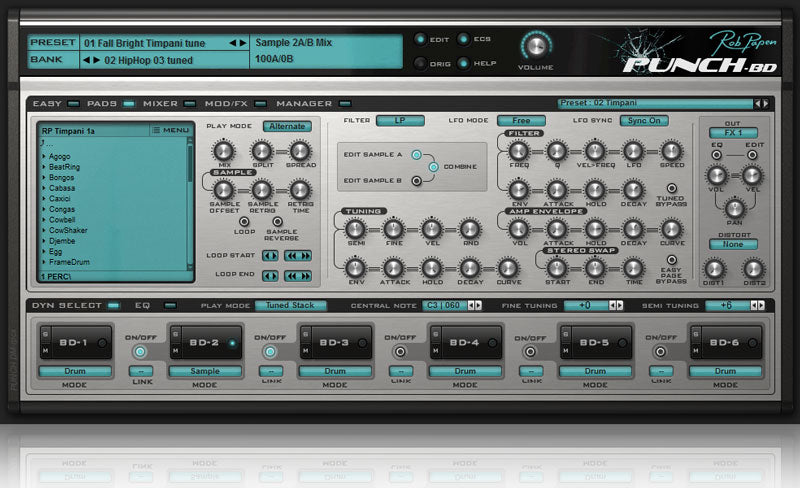Open the Sync On LFO sync dropdown
The image size is (800, 488).
click(x=644, y=120)
